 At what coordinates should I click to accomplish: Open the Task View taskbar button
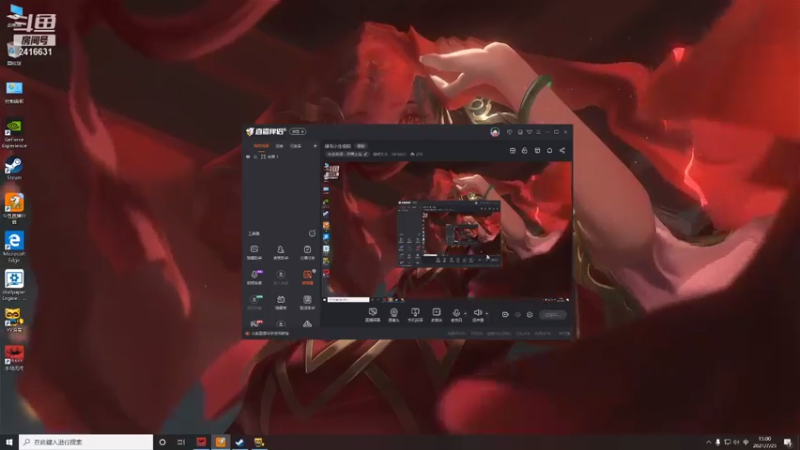click(x=181, y=442)
